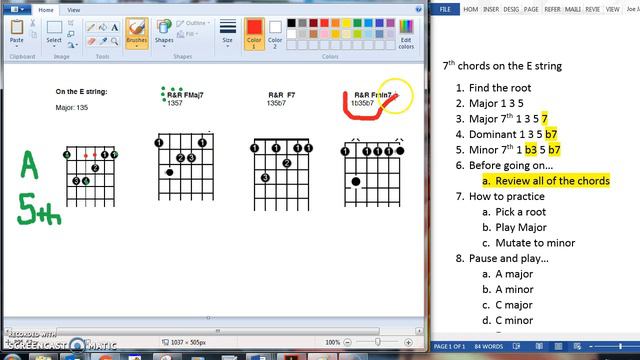Click the Word zoom slider handle
The height and width of the screenshot is (360, 640).
pyautogui.click(x=620, y=346)
